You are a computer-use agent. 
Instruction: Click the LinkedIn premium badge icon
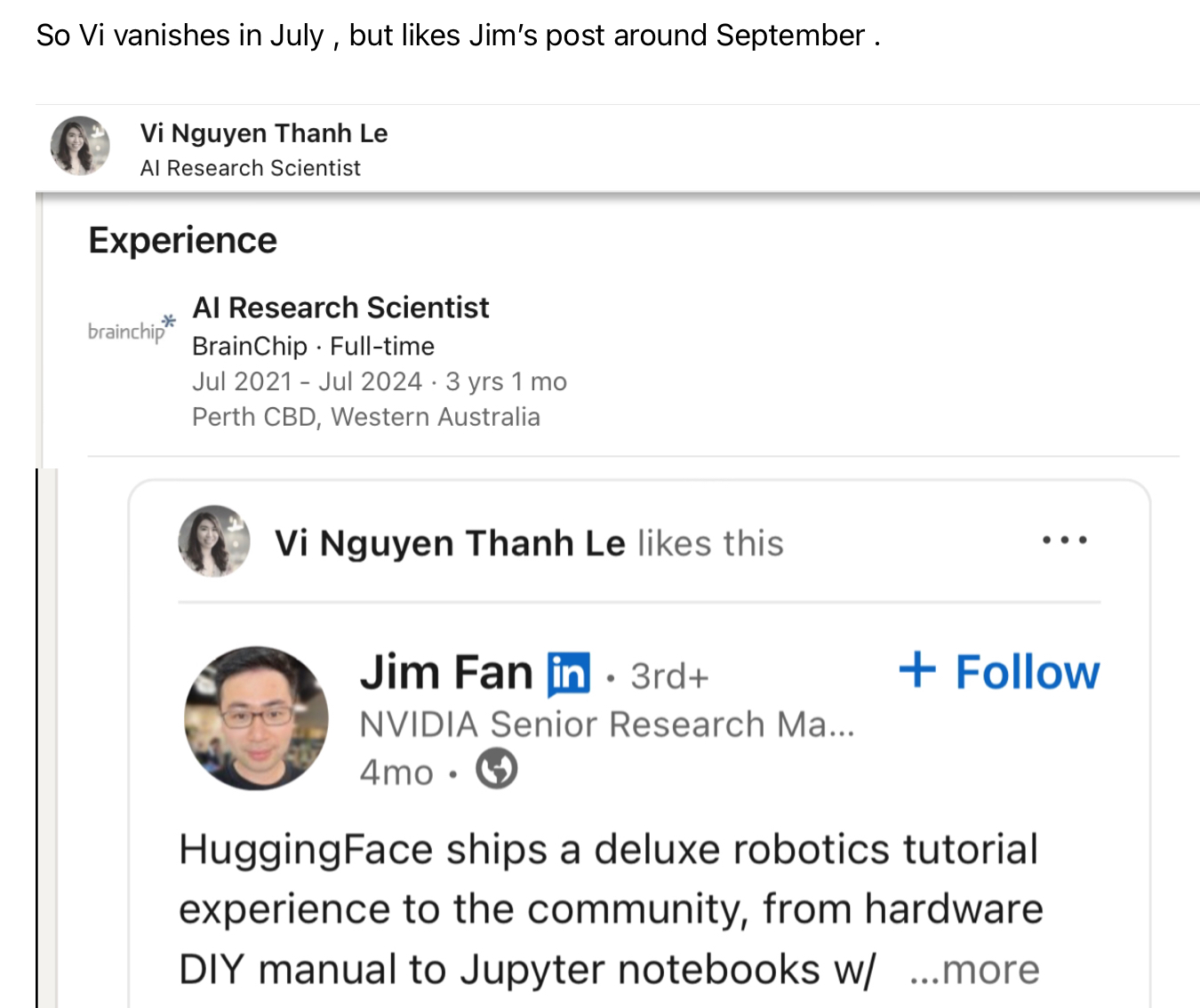[569, 673]
